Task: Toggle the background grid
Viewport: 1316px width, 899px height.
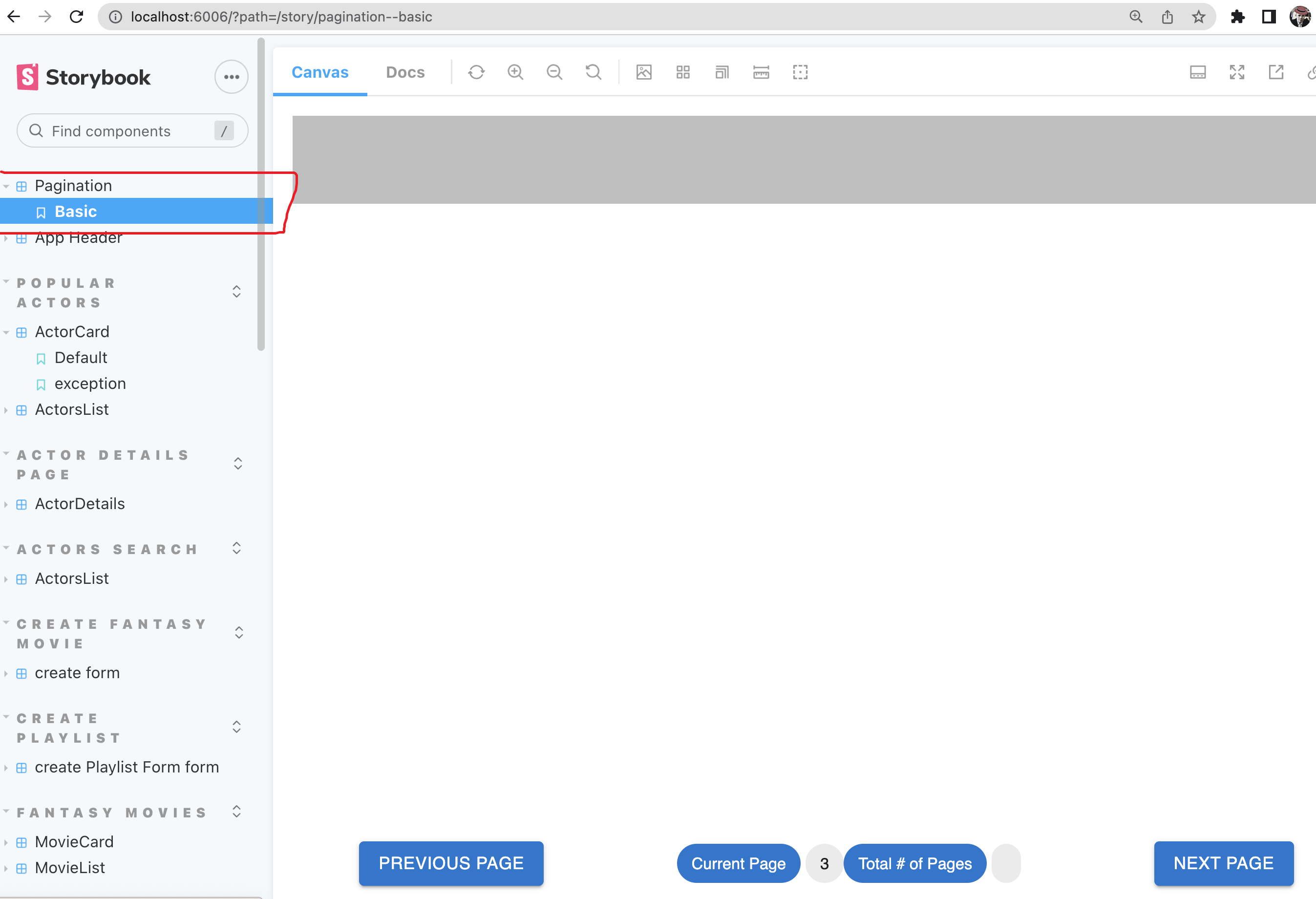Action: pyautogui.click(x=683, y=72)
